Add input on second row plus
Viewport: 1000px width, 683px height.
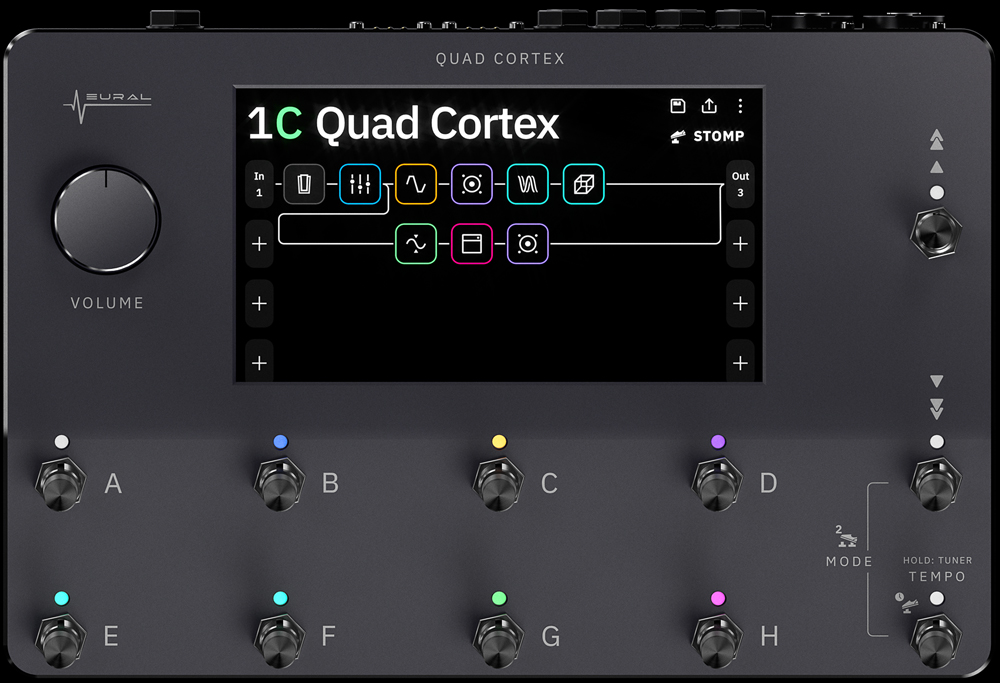coord(259,244)
